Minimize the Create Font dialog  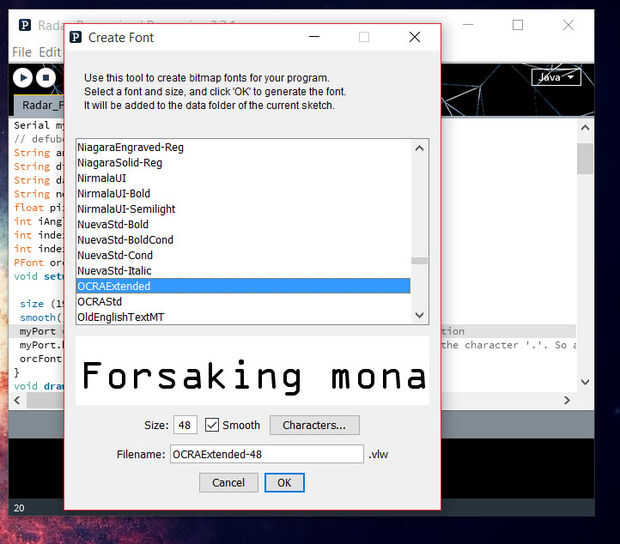point(314,37)
